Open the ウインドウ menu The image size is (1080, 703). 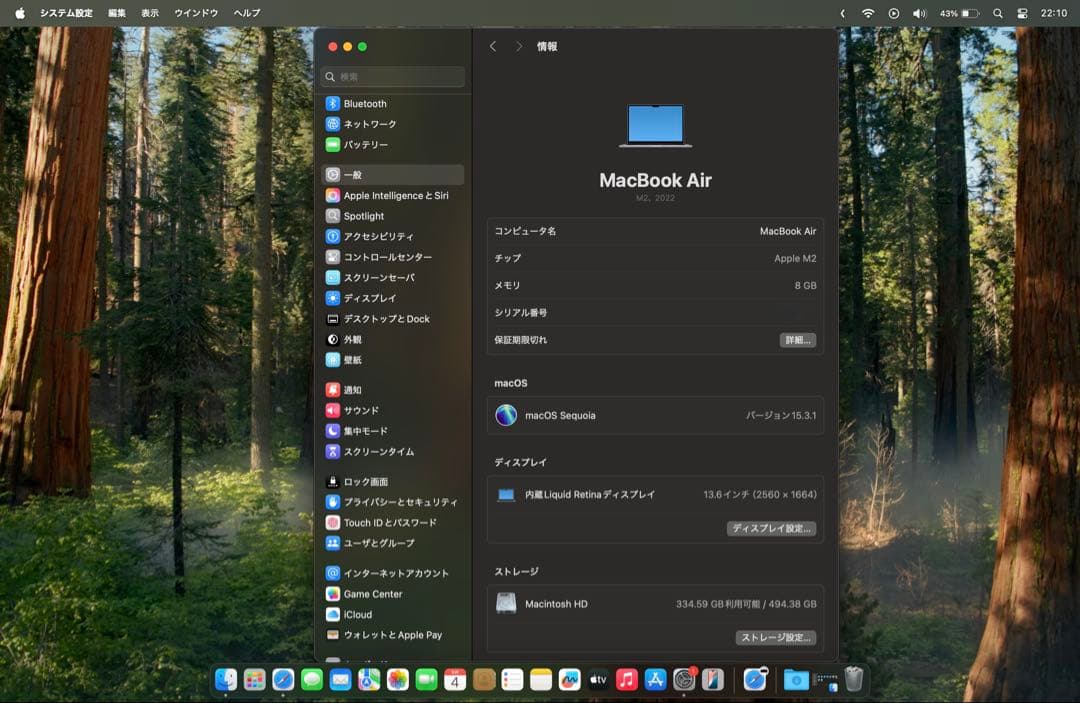[196, 13]
